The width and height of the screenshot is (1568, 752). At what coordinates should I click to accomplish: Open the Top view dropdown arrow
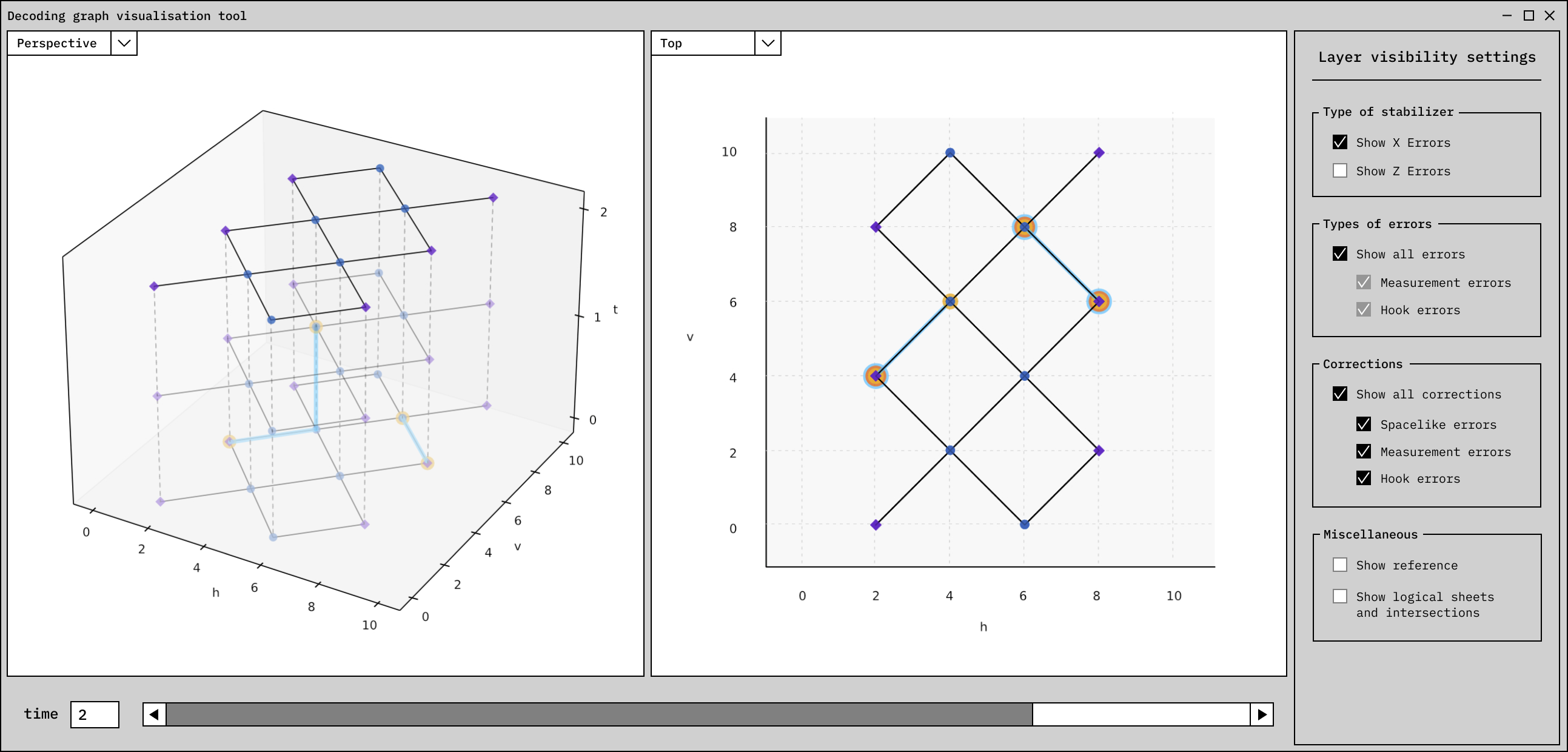tap(768, 43)
